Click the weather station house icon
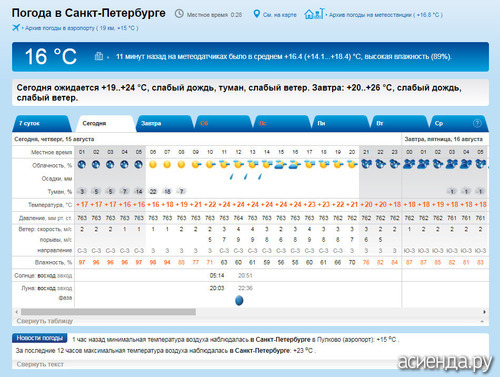This screenshot has height=377, width=500. 314,14
